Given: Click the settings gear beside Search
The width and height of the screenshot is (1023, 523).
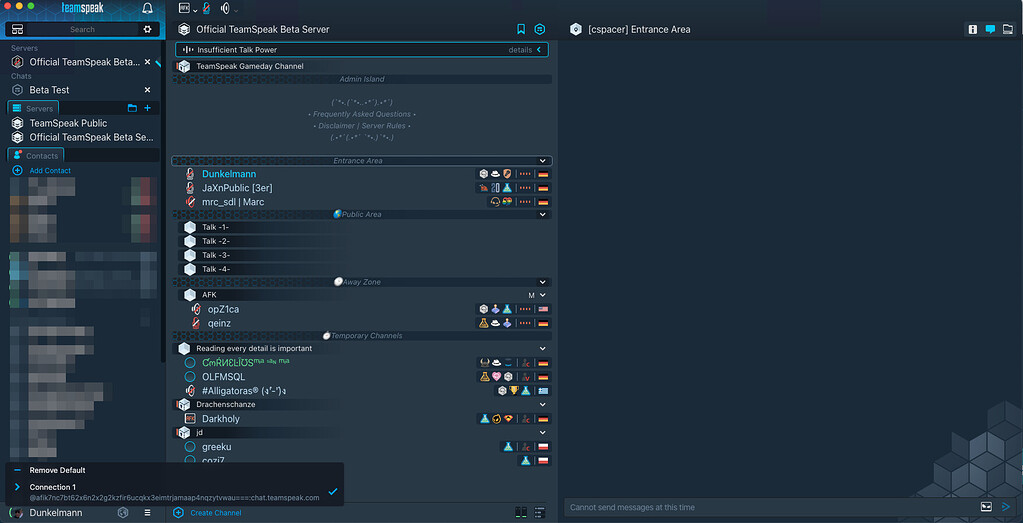Looking at the screenshot, I should coord(148,29).
